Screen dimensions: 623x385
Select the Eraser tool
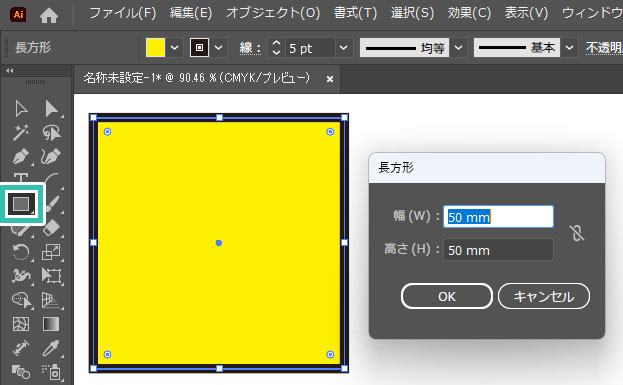[52, 228]
